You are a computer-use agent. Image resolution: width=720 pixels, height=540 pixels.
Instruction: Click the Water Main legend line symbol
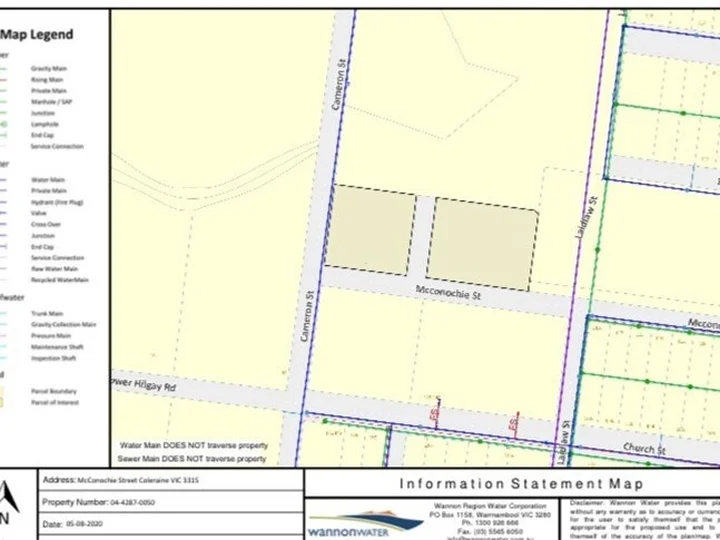[x=3, y=180]
